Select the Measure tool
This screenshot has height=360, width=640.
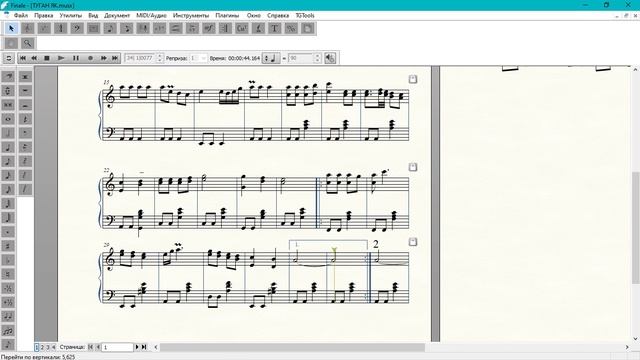click(93, 28)
